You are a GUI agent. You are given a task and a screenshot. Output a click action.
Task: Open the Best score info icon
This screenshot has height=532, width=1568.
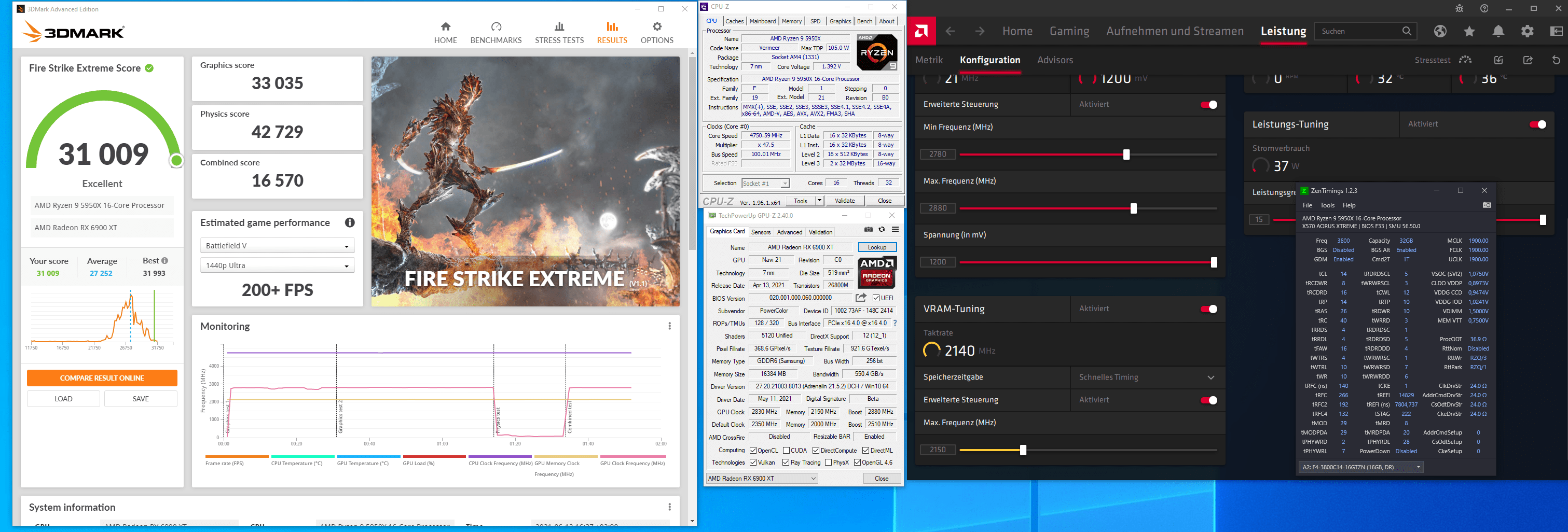click(x=164, y=261)
